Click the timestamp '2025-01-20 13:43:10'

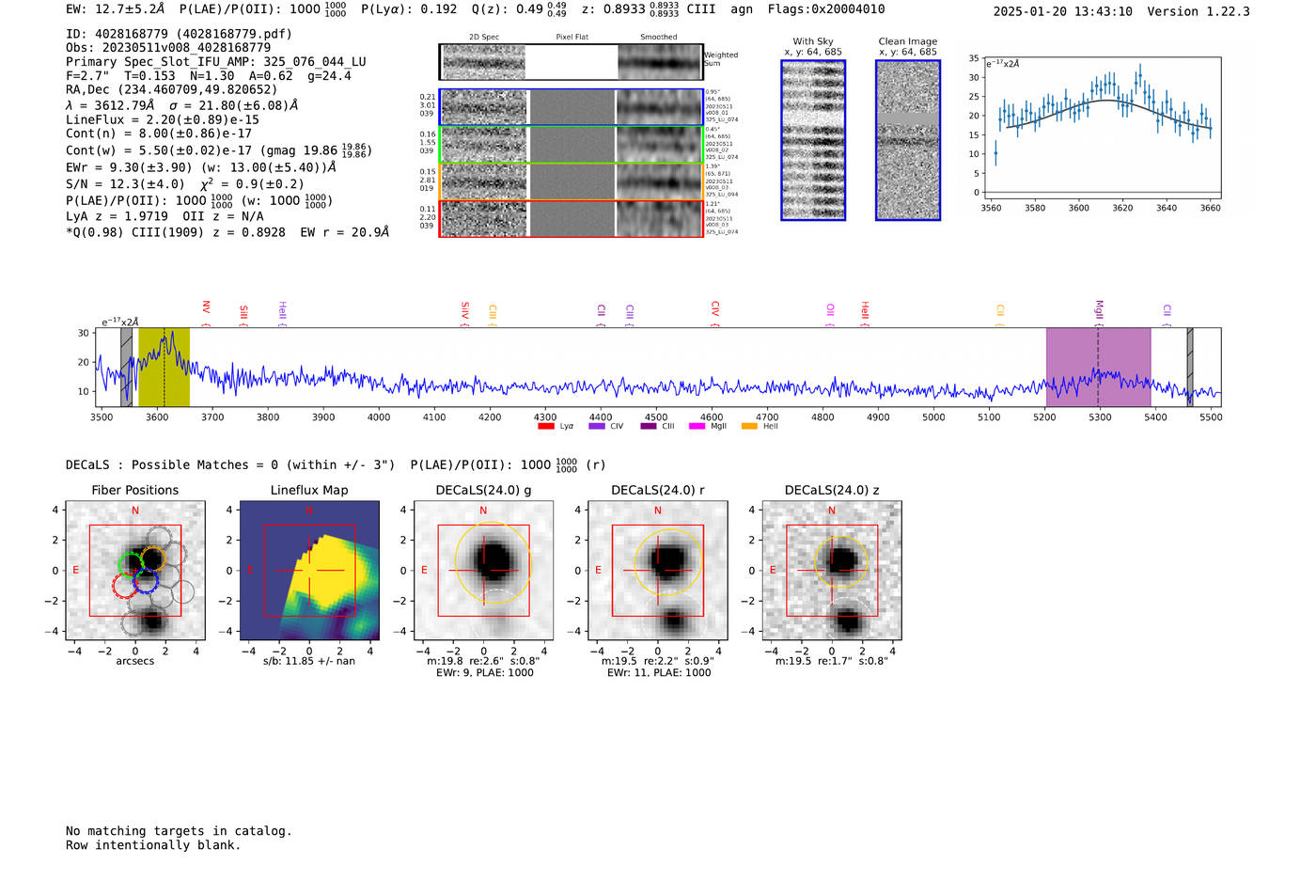(1062, 11)
